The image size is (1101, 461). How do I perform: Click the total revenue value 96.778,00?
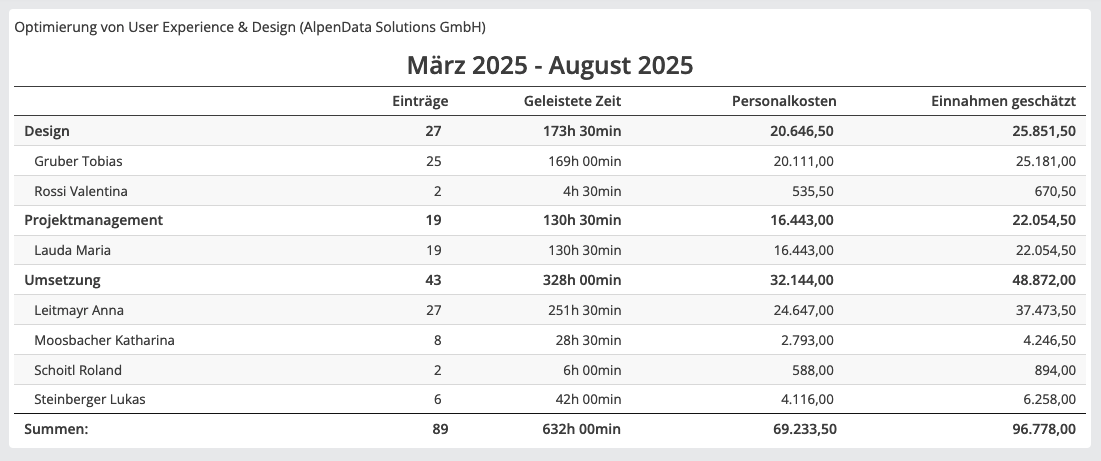(1040, 430)
